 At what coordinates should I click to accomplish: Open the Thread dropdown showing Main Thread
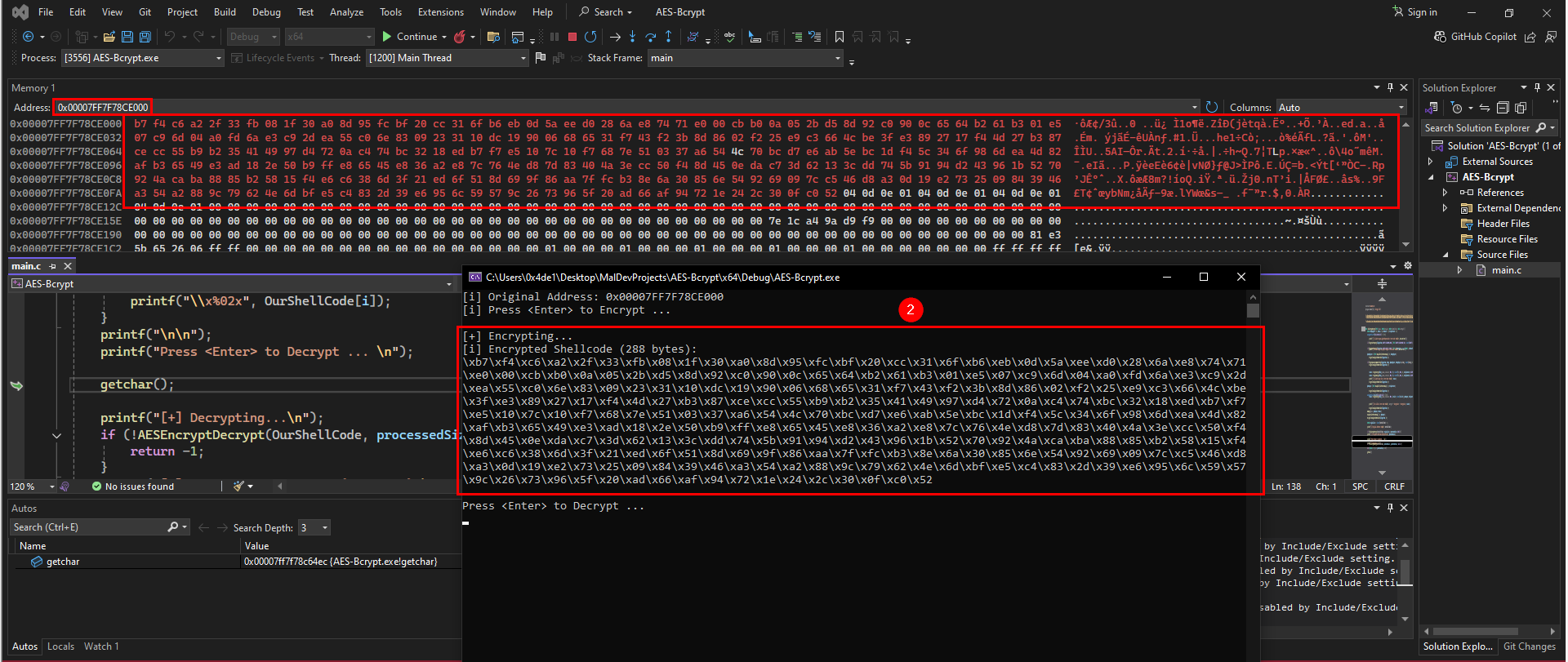click(448, 58)
